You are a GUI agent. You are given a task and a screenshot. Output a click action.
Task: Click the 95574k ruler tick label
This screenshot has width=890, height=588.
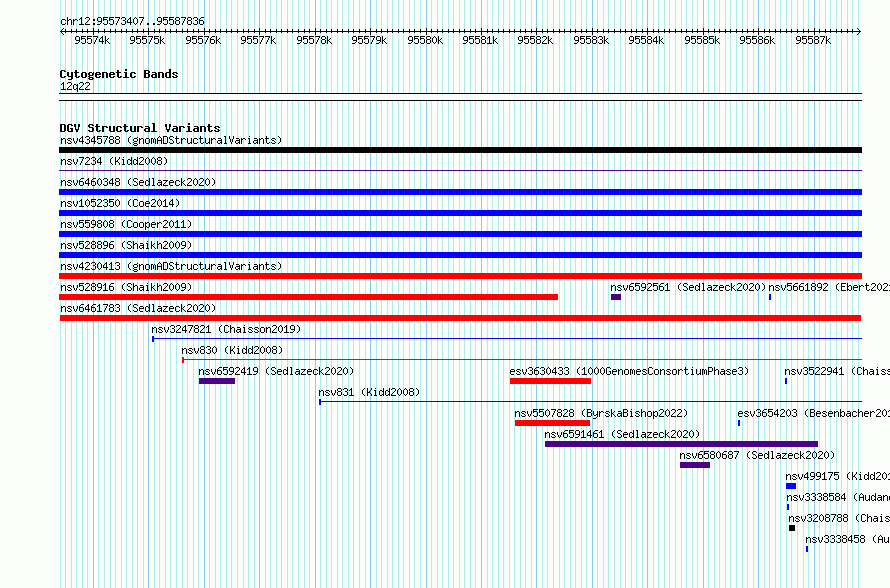pyautogui.click(x=92, y=40)
